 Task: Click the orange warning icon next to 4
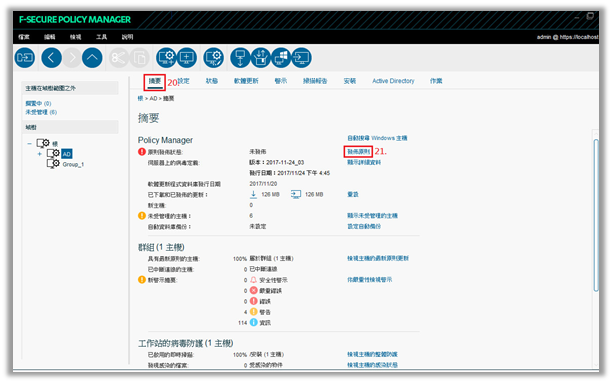(x=253, y=312)
